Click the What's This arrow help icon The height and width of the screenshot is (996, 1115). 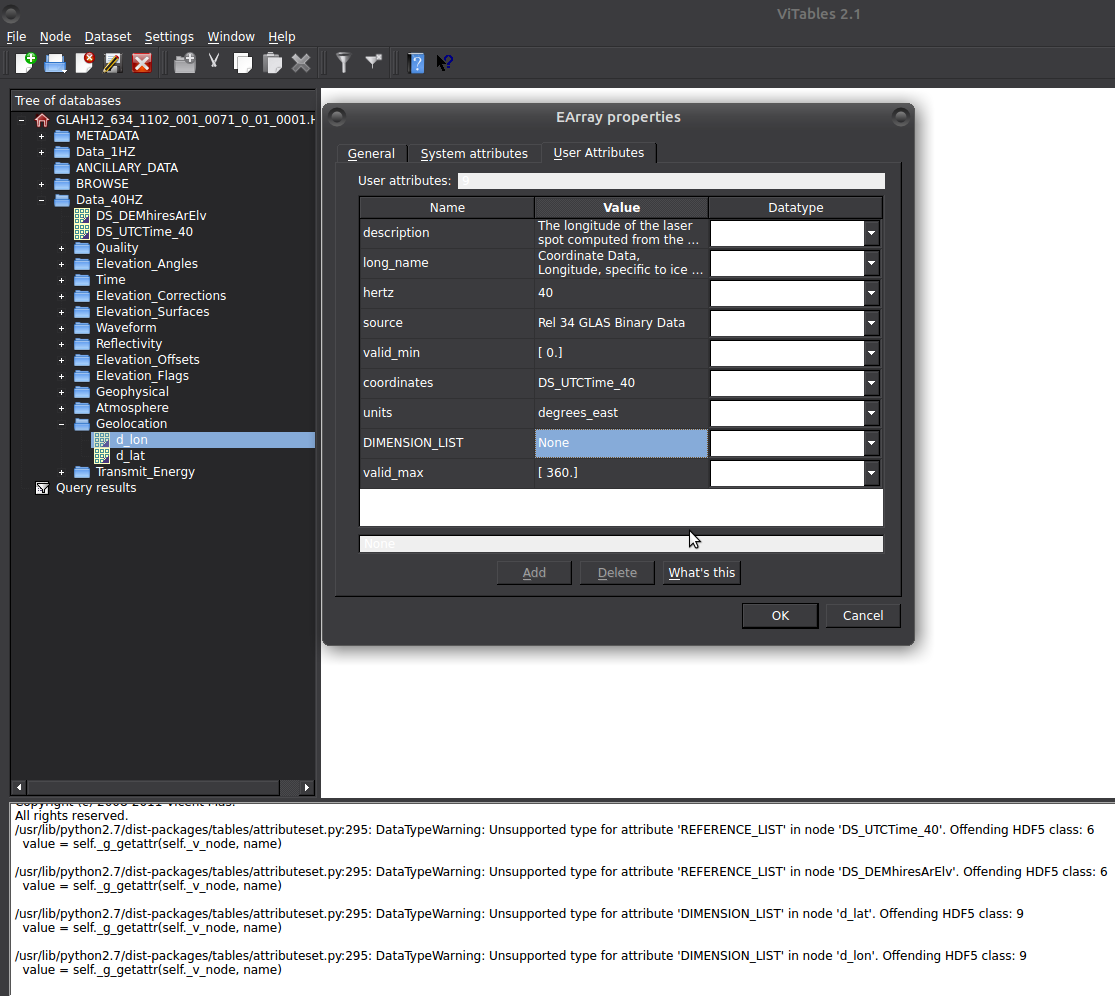coord(443,62)
